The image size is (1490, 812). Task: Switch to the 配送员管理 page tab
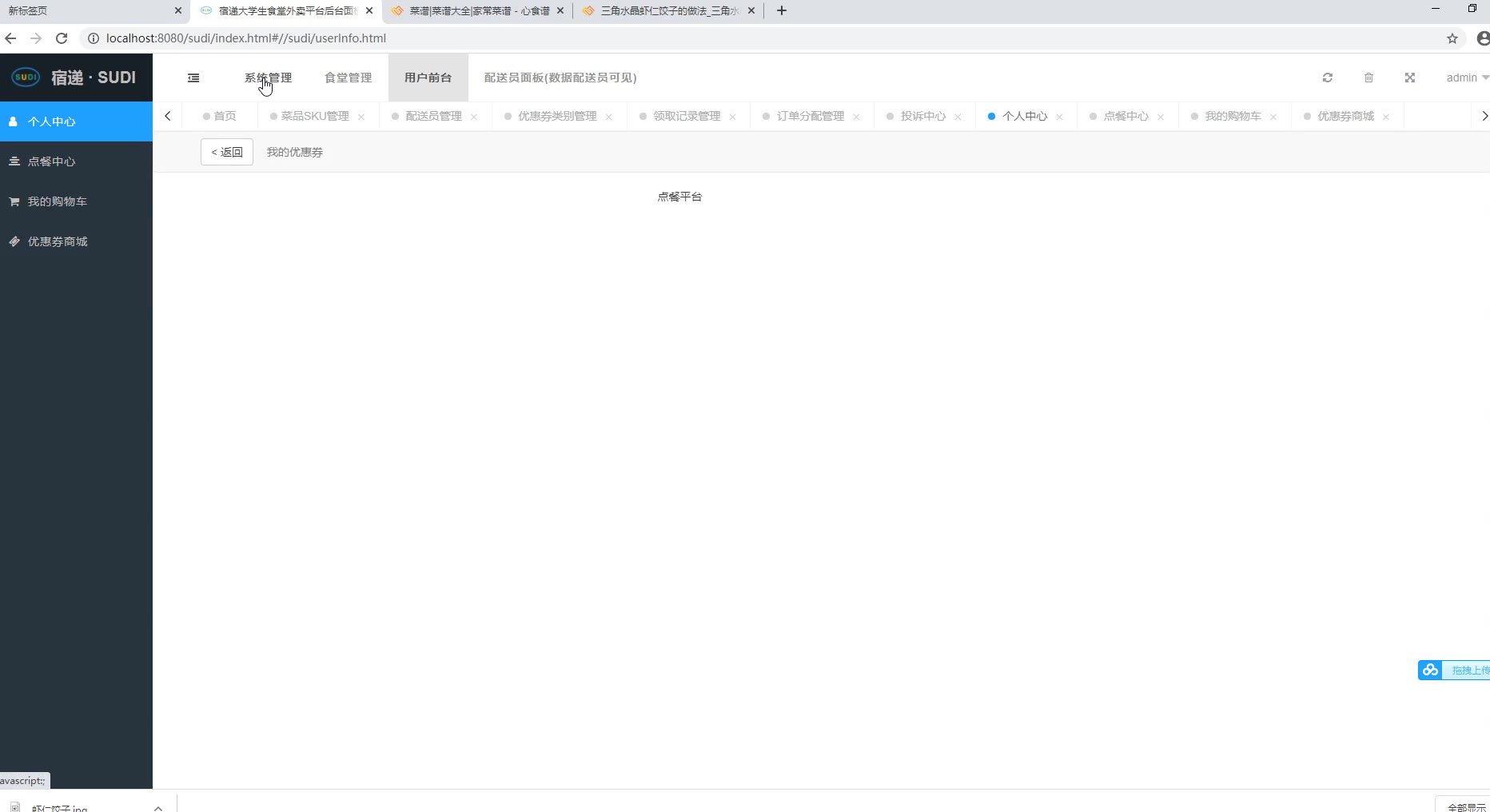pyautogui.click(x=433, y=116)
